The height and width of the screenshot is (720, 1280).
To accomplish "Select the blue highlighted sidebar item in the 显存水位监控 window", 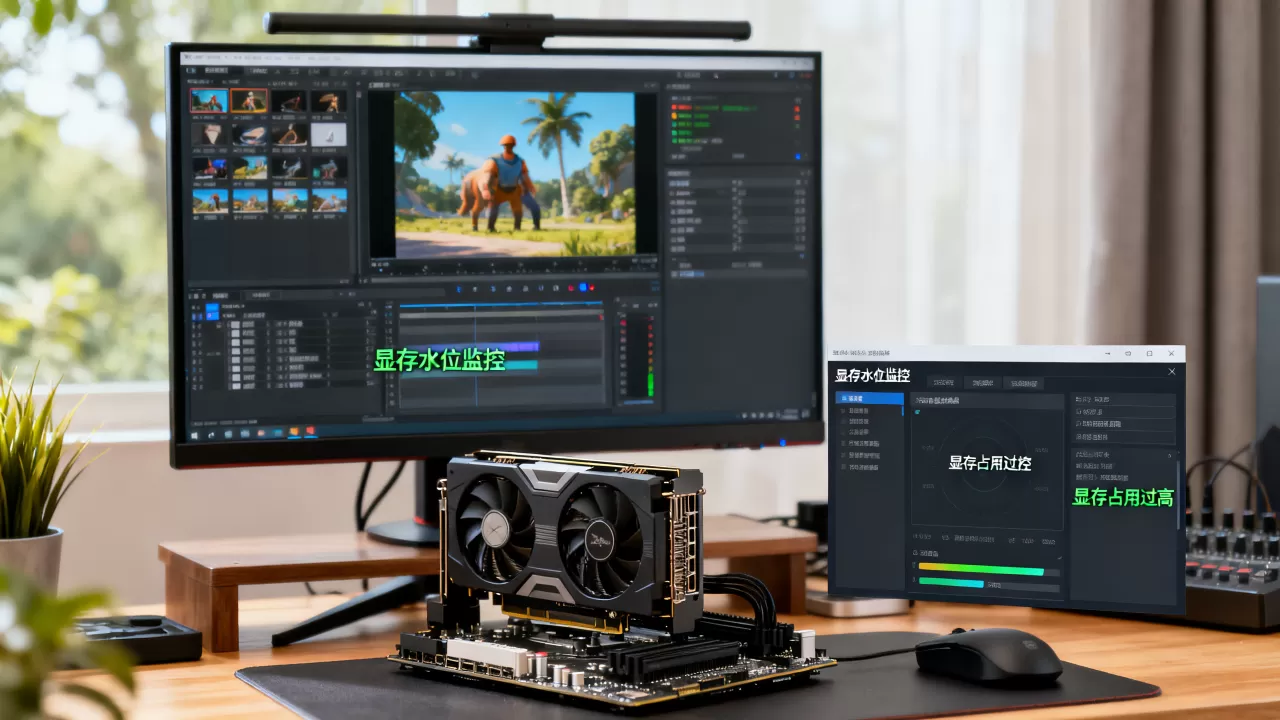I will click(870, 398).
